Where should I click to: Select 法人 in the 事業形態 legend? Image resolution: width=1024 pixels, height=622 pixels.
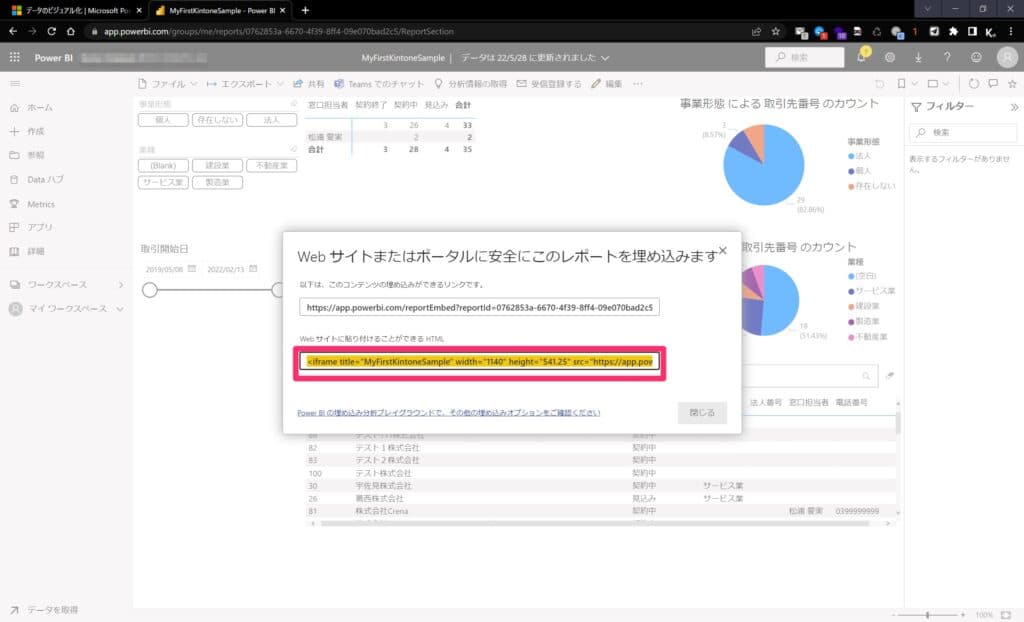pos(859,156)
